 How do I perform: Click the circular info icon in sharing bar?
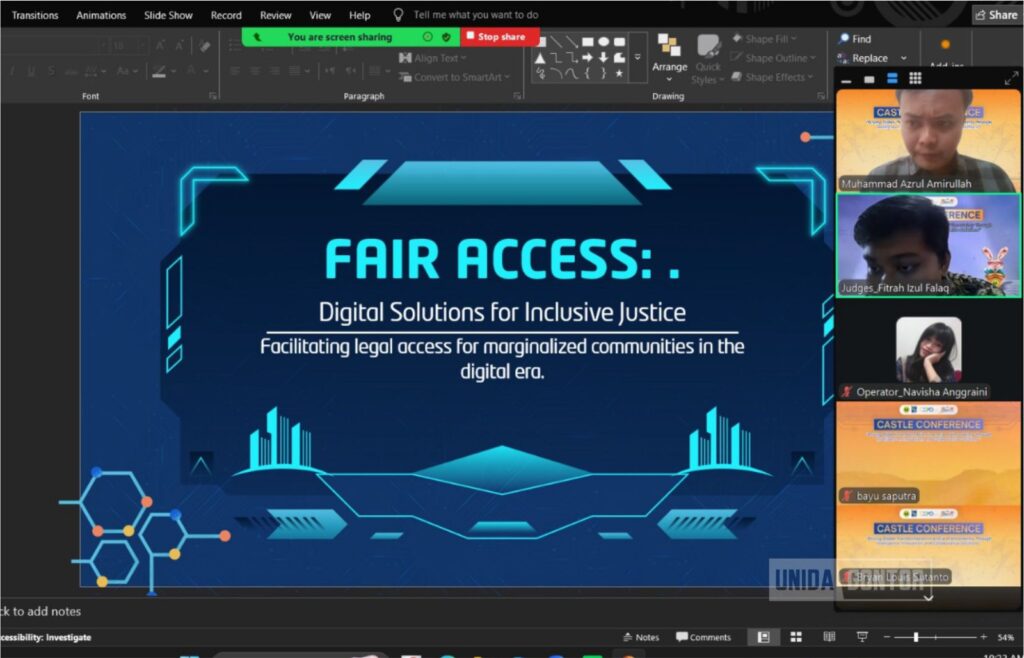(428, 37)
